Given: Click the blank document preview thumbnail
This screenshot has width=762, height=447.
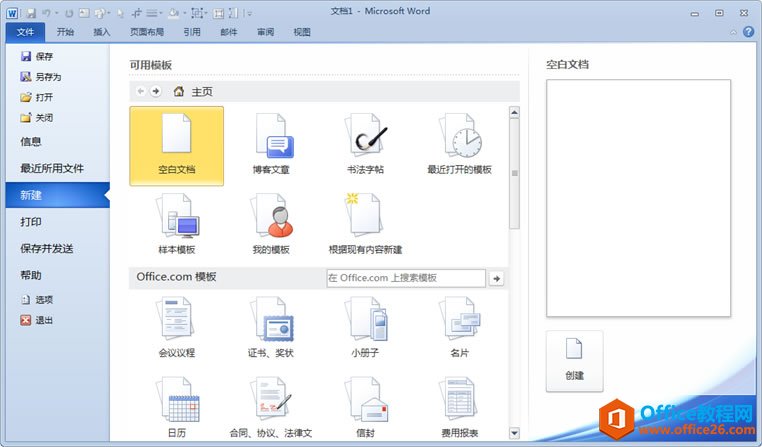Looking at the screenshot, I should pyautogui.click(x=639, y=198).
